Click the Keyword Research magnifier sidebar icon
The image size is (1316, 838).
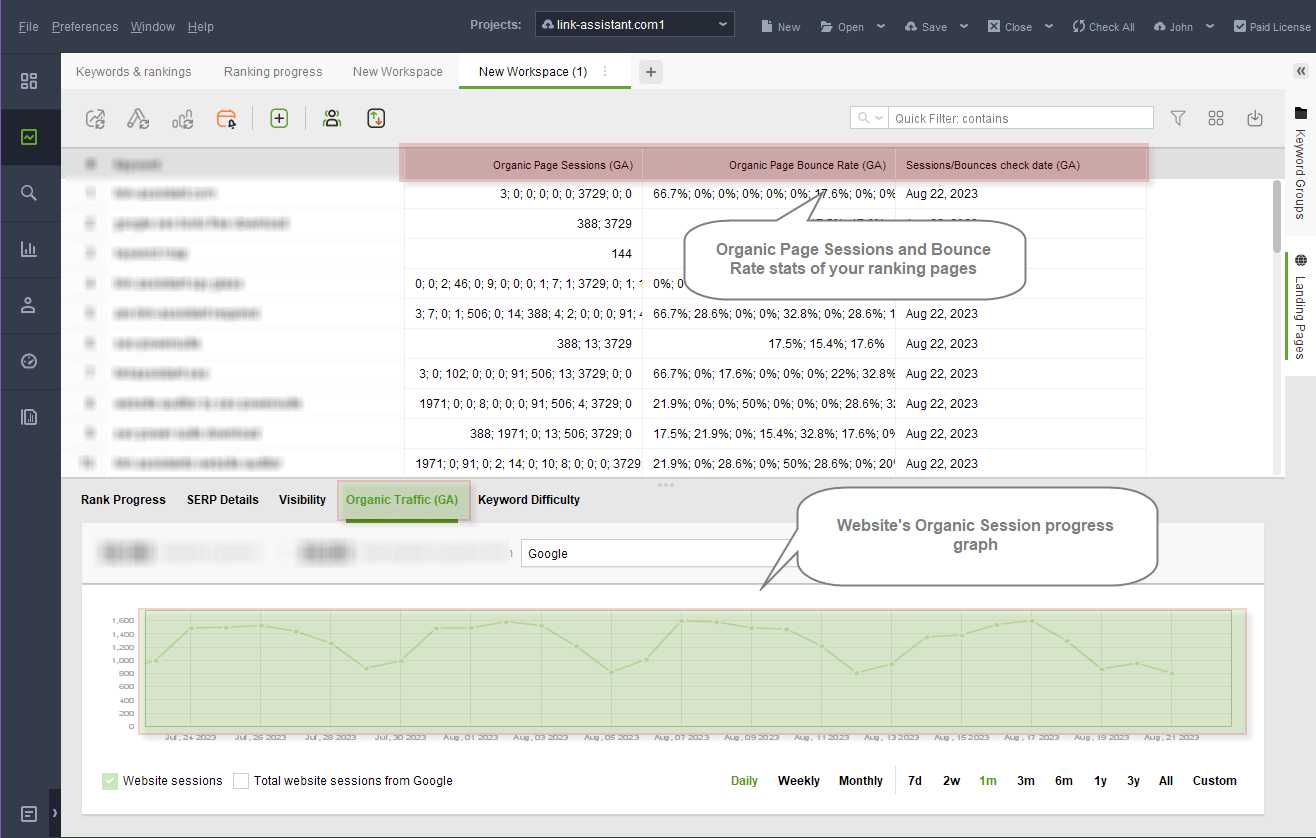coord(29,193)
